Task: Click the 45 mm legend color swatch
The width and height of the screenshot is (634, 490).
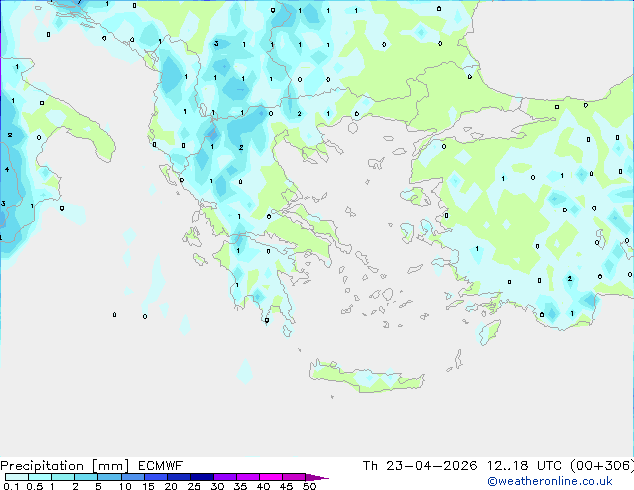Action: pyautogui.click(x=294, y=477)
